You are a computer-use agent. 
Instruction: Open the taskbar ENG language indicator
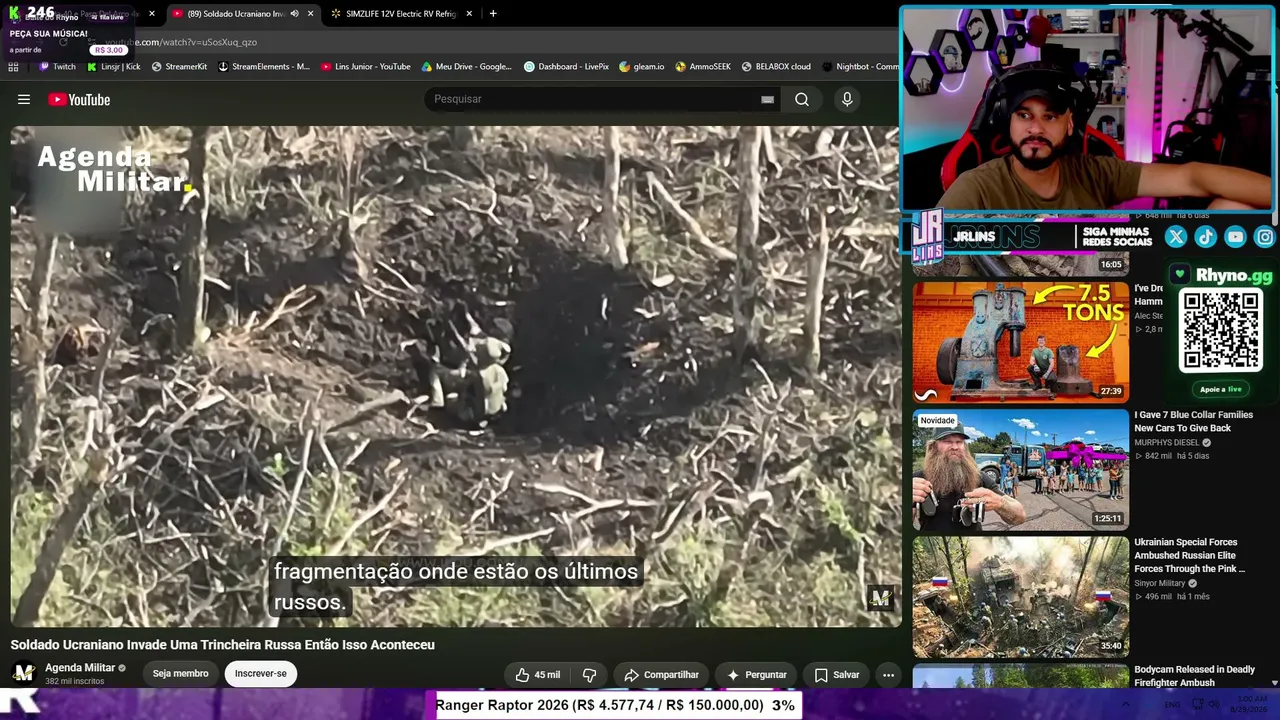pos(1172,705)
